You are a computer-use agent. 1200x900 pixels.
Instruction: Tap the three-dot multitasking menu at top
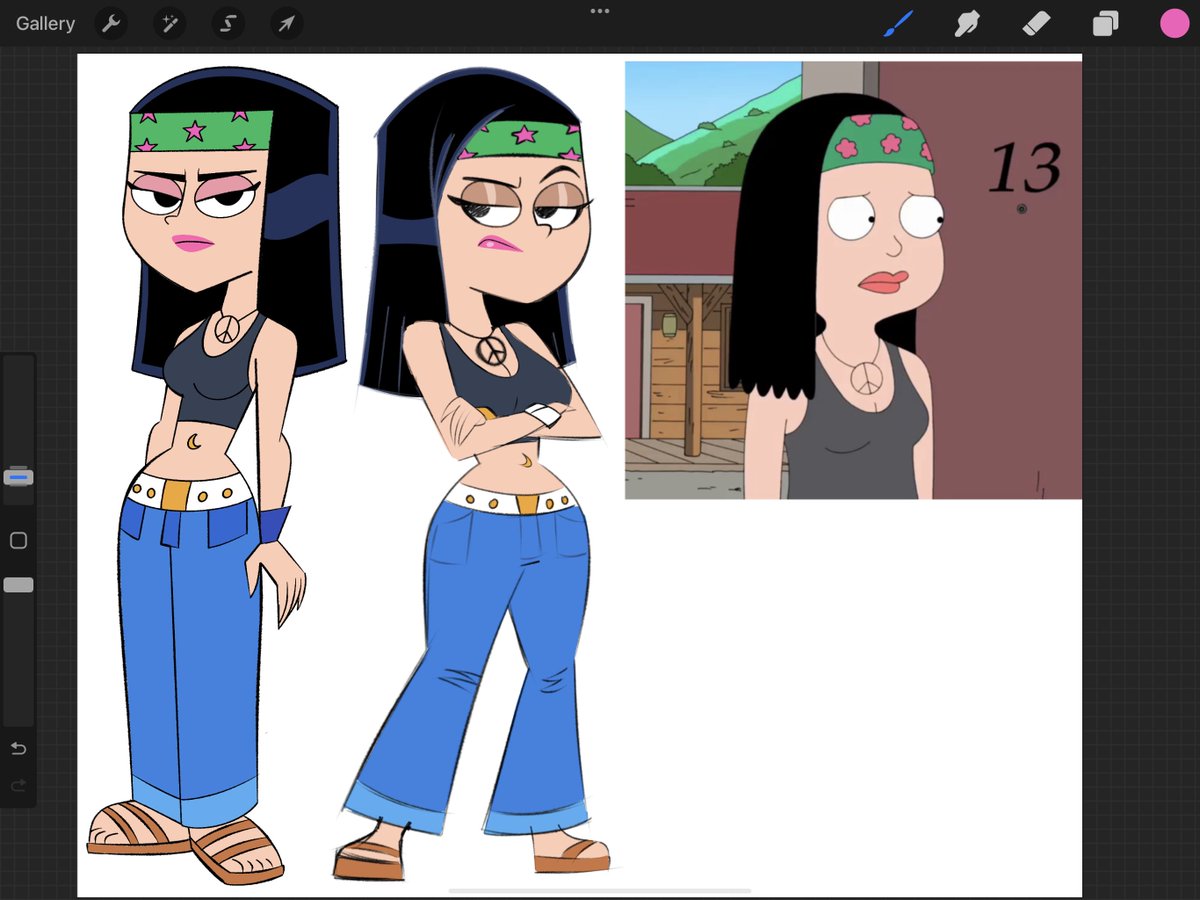[x=600, y=11]
